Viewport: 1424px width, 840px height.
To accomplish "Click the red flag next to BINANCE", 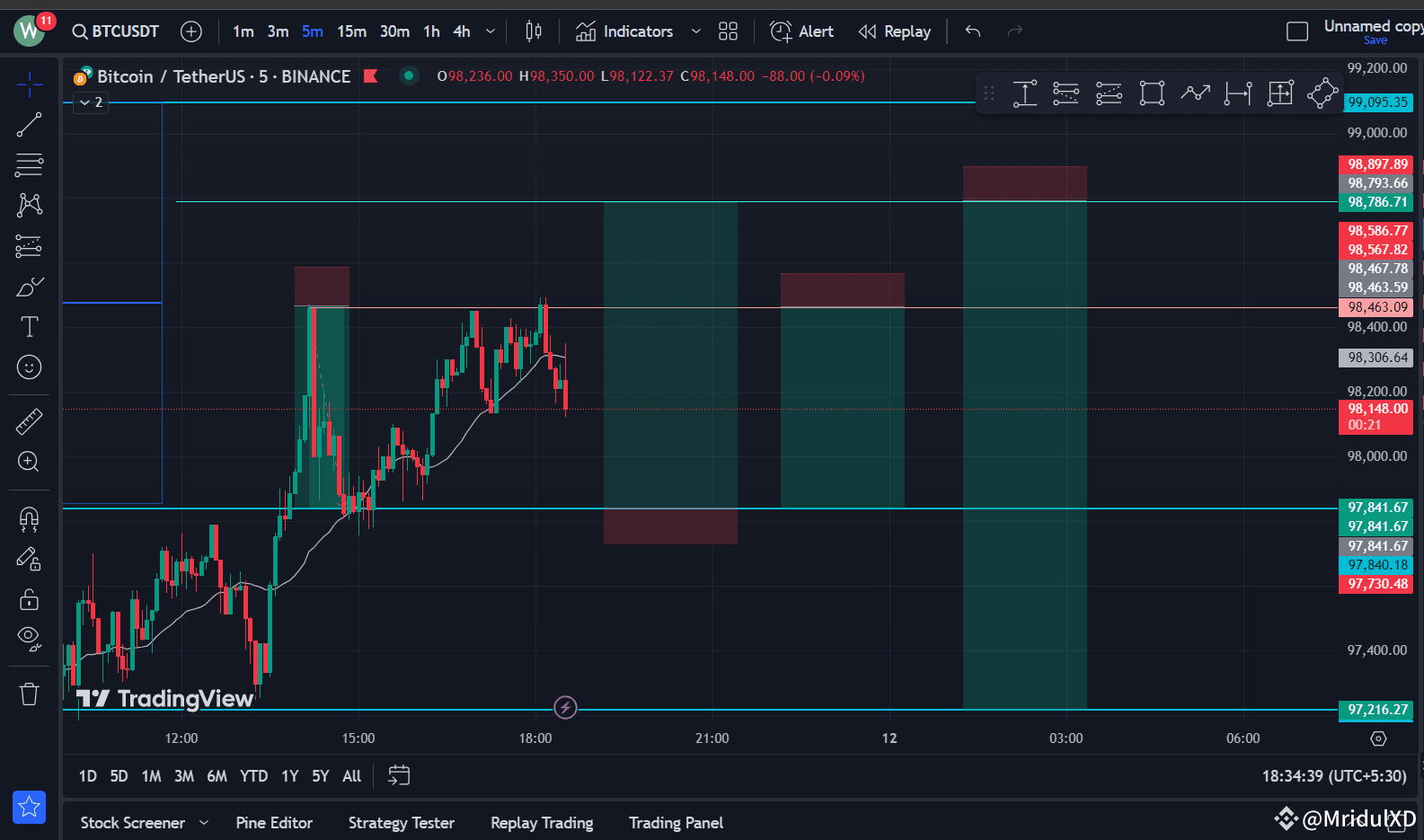I will 370,76.
